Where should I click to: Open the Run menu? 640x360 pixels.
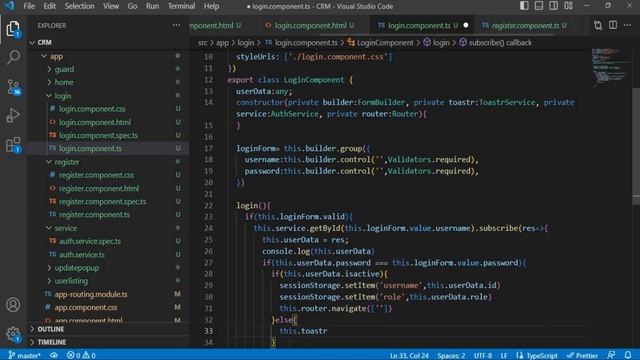[x=152, y=6]
